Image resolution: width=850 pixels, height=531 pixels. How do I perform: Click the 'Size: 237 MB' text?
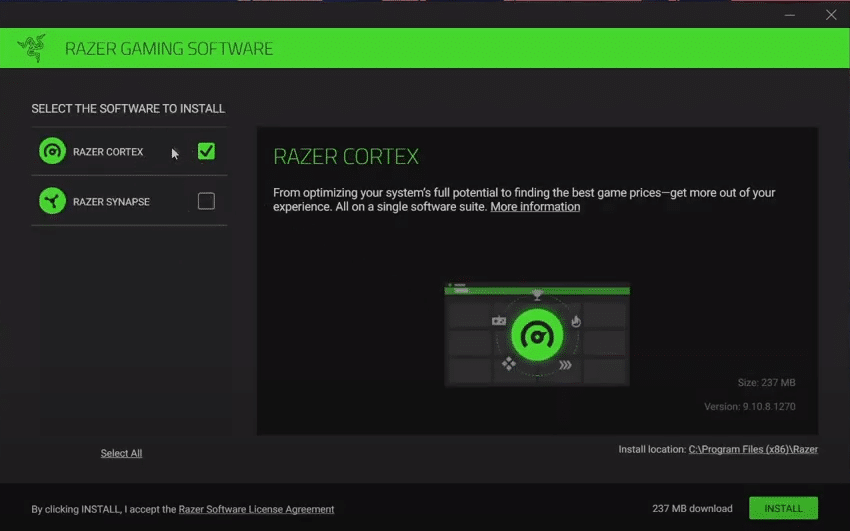tap(767, 383)
